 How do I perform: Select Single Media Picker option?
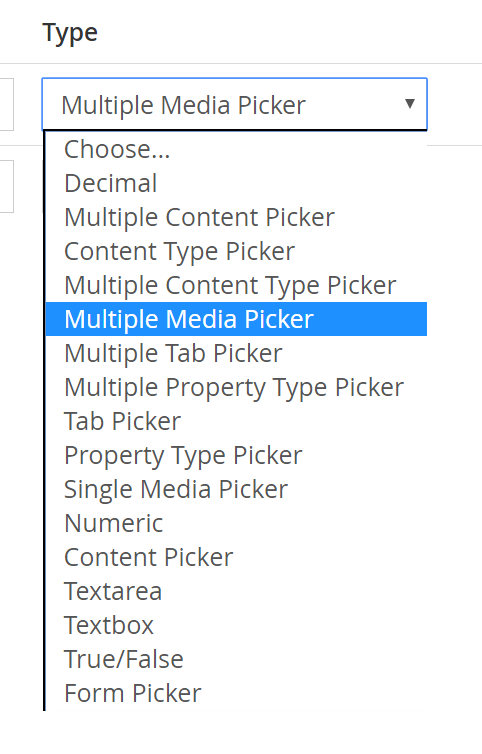tap(236, 489)
